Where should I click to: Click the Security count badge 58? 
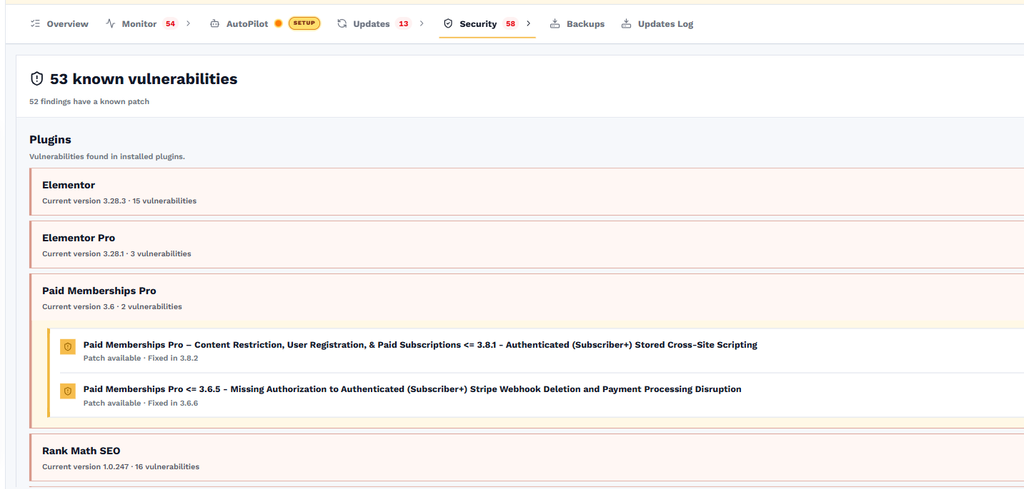point(510,24)
